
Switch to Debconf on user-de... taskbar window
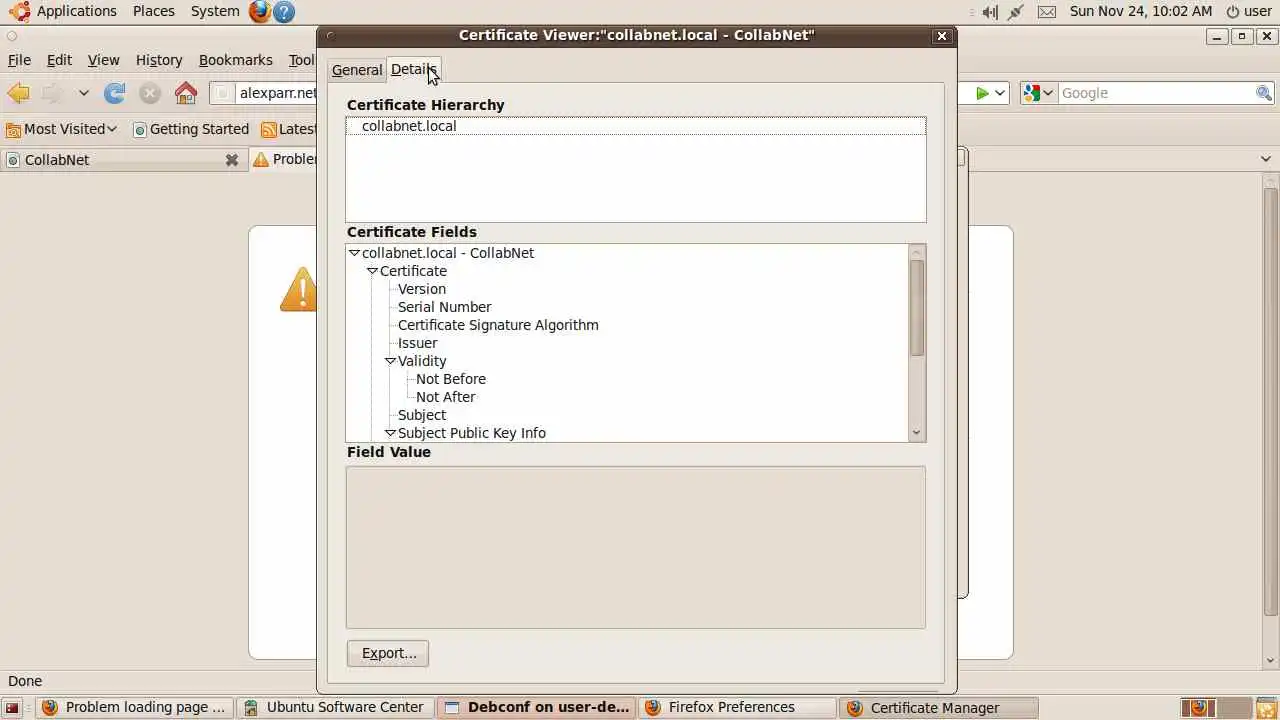tap(538, 707)
